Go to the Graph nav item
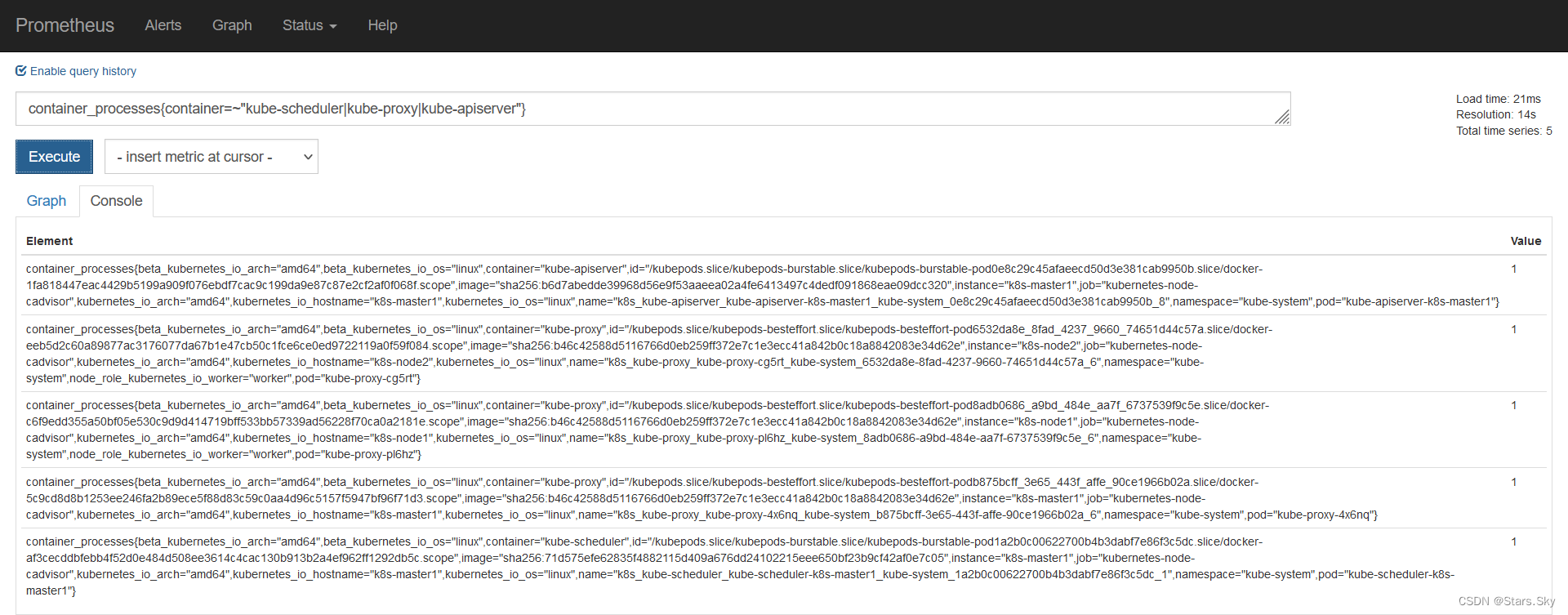The width and height of the screenshot is (1568, 615). point(232,25)
